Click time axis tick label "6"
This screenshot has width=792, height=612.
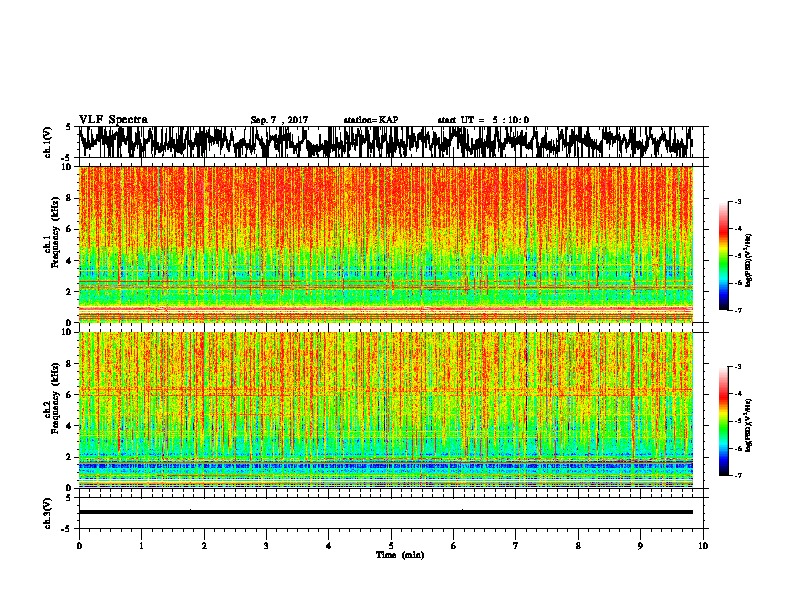point(453,546)
